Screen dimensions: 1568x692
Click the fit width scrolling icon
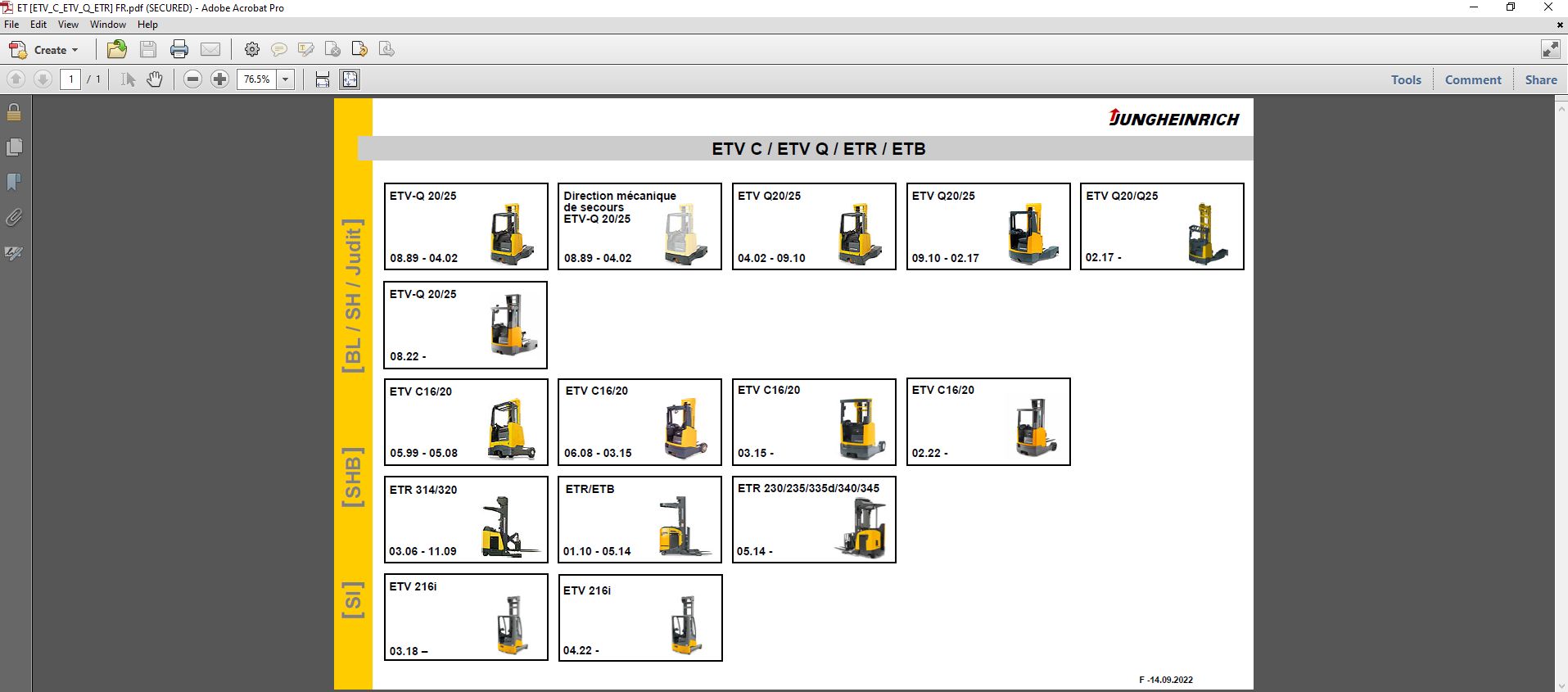pyautogui.click(x=323, y=79)
